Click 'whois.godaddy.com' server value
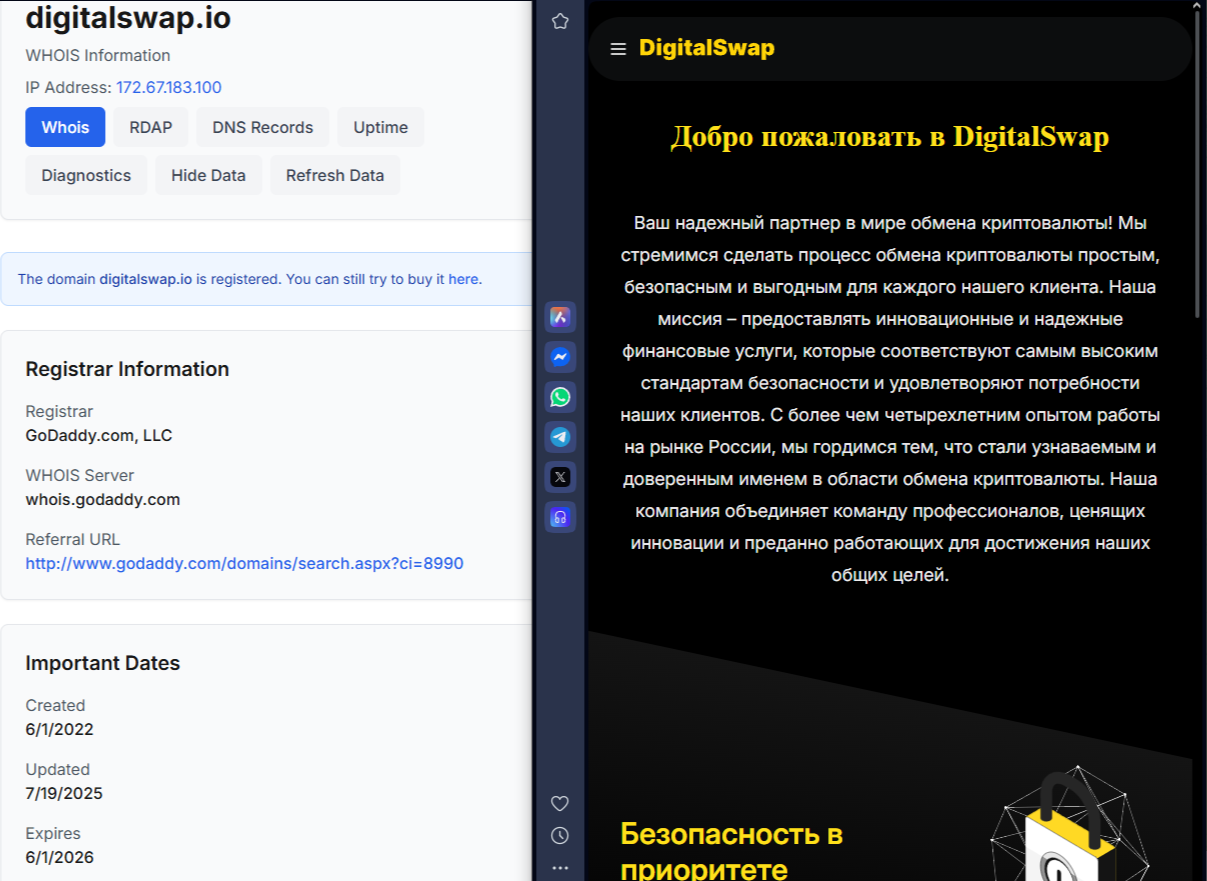The height and width of the screenshot is (881, 1207). click(x=103, y=499)
